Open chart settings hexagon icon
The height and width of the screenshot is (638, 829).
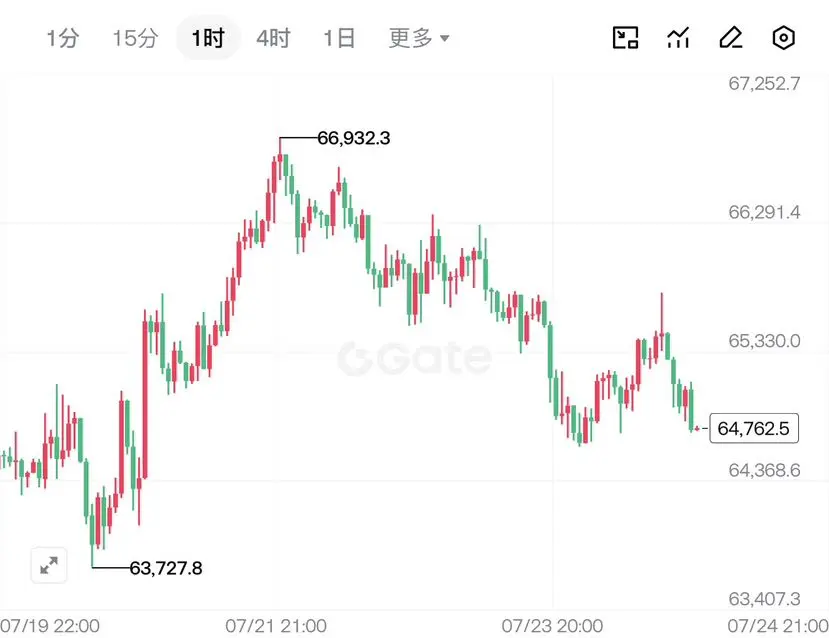click(784, 38)
